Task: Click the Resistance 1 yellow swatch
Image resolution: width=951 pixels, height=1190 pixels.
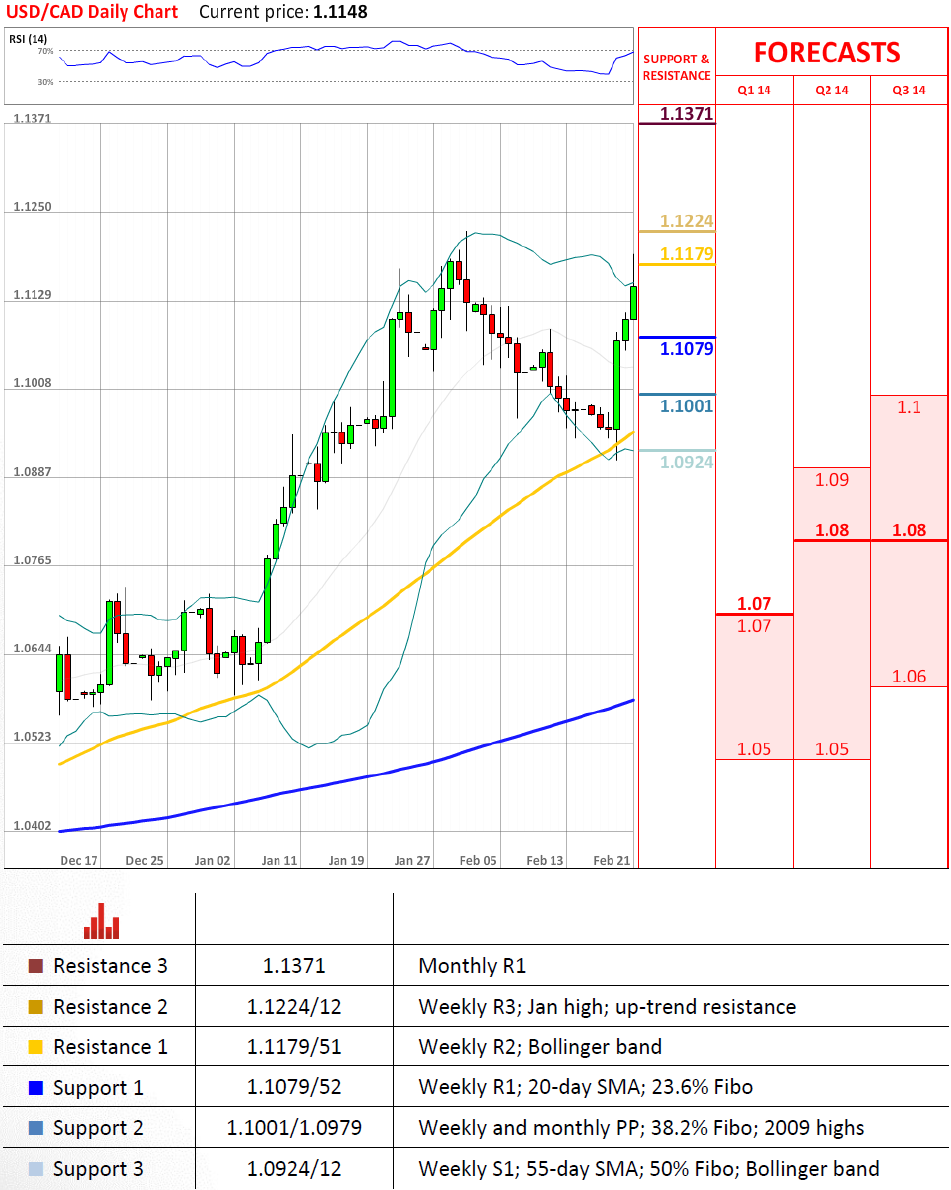Action: 36,1047
